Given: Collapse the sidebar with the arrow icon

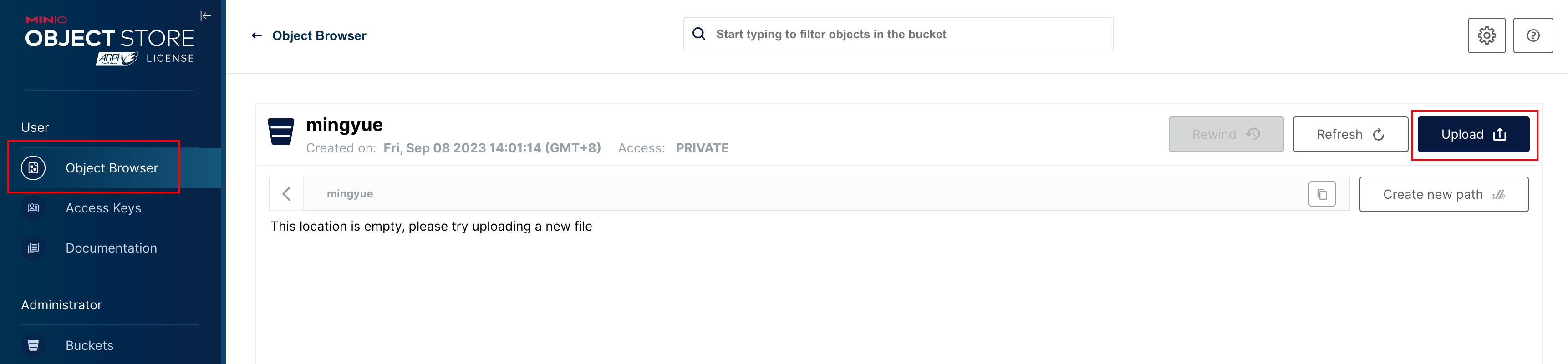Looking at the screenshot, I should [x=206, y=16].
